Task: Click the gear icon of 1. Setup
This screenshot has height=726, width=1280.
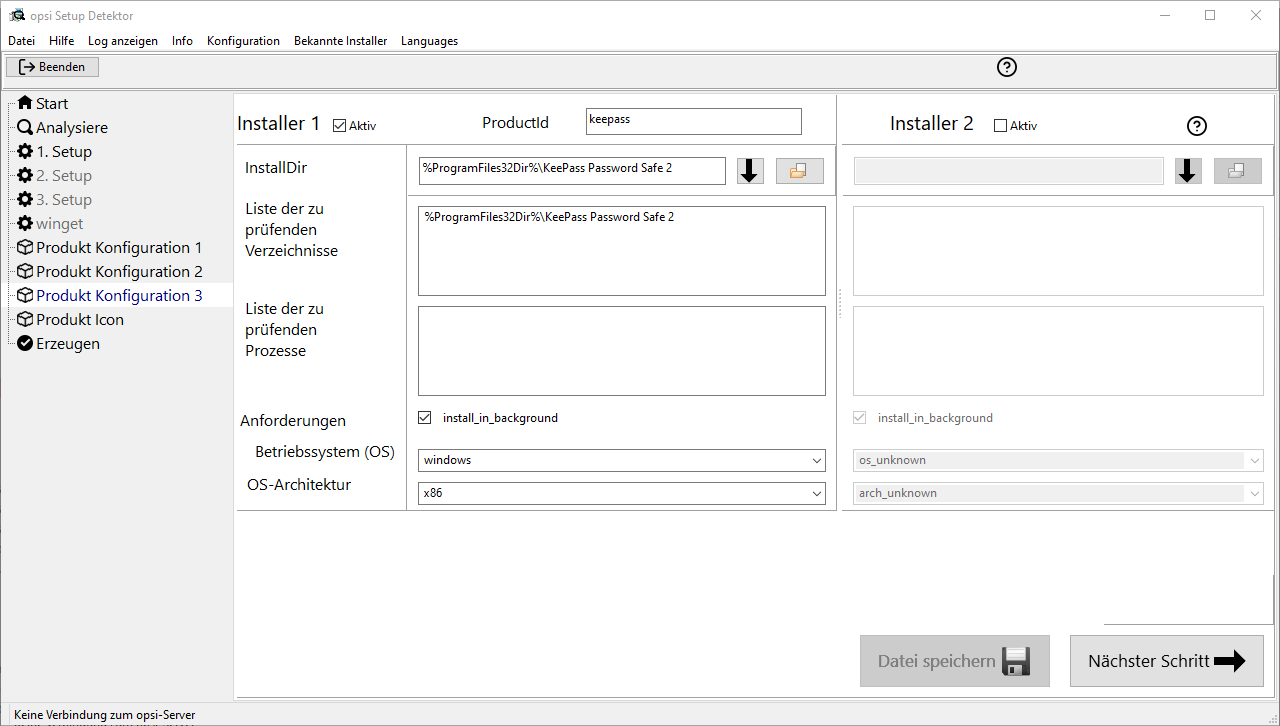Action: [x=25, y=151]
